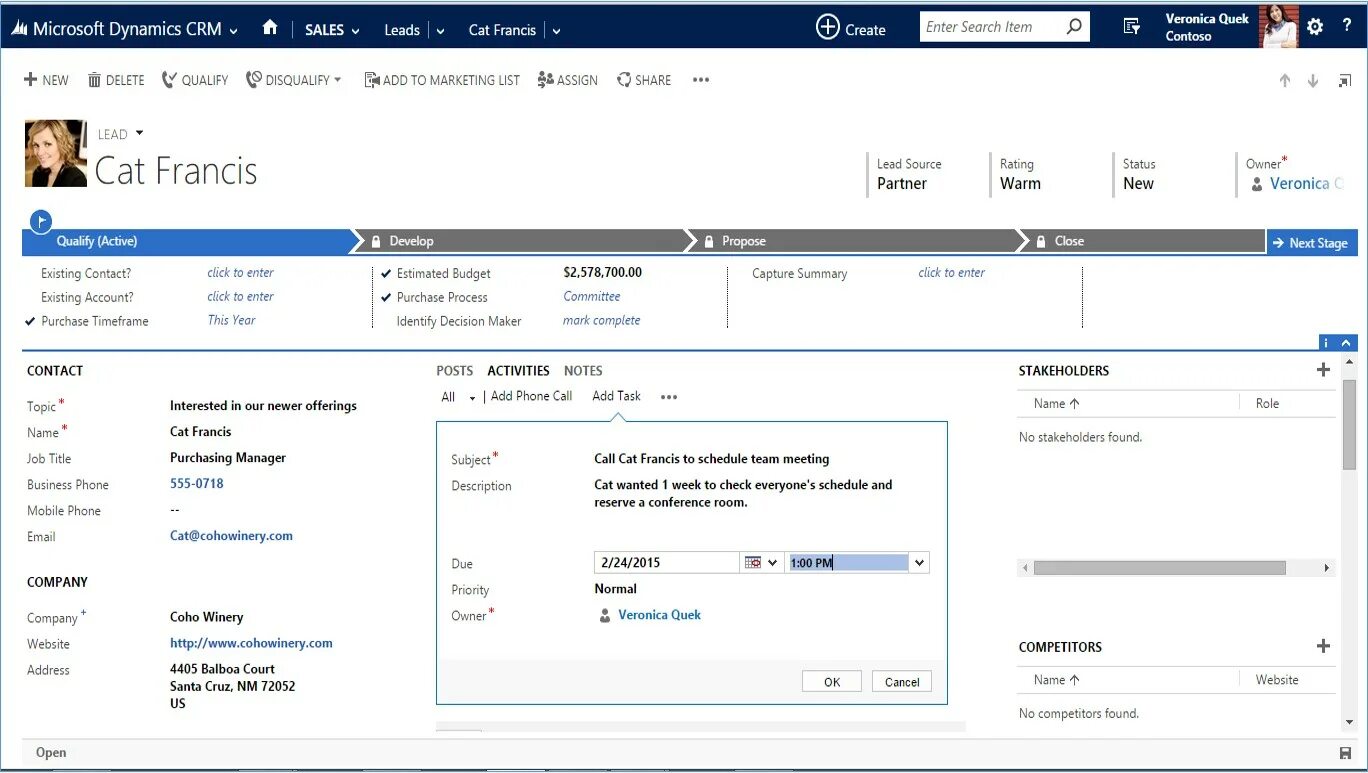Switch to the NOTES tab
Image resolution: width=1368 pixels, height=773 pixels.
pyautogui.click(x=583, y=370)
